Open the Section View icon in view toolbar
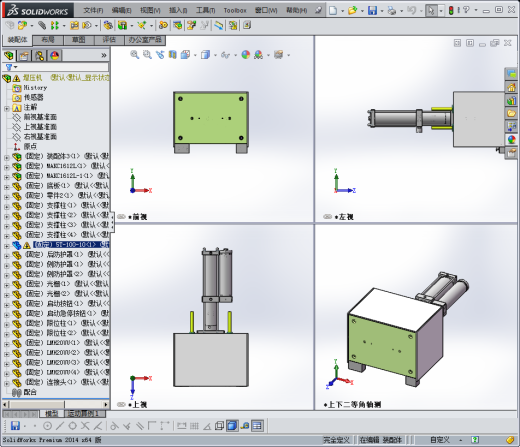This screenshot has width=520, height=447. coord(172,55)
